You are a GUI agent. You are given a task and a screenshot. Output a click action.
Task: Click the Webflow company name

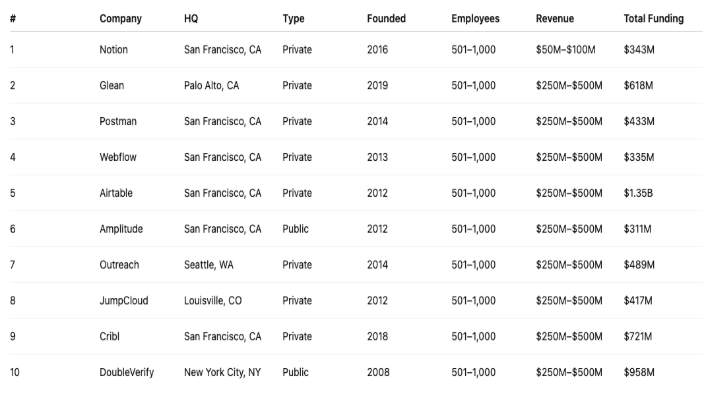pos(119,157)
